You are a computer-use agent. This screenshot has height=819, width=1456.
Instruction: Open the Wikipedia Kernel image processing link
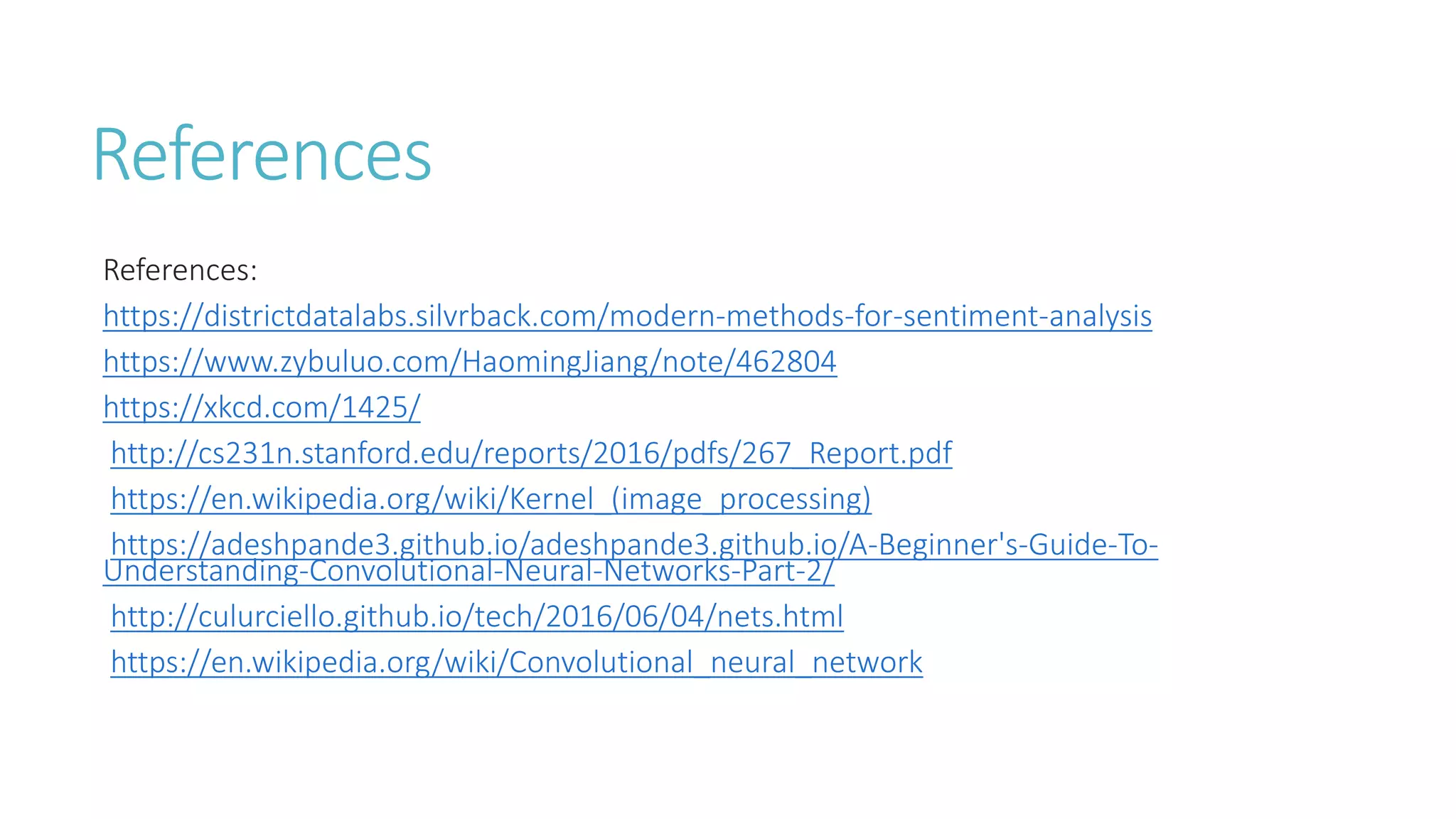click(x=491, y=499)
